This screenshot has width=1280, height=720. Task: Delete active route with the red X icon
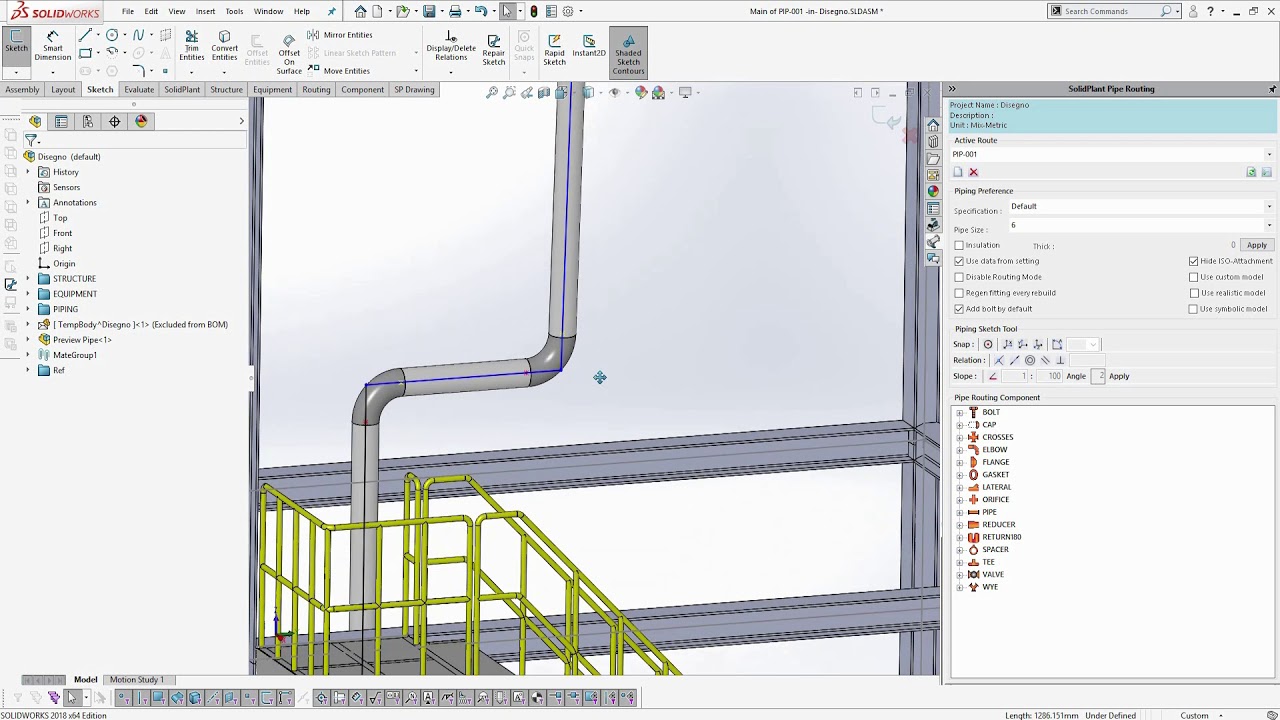[973, 173]
